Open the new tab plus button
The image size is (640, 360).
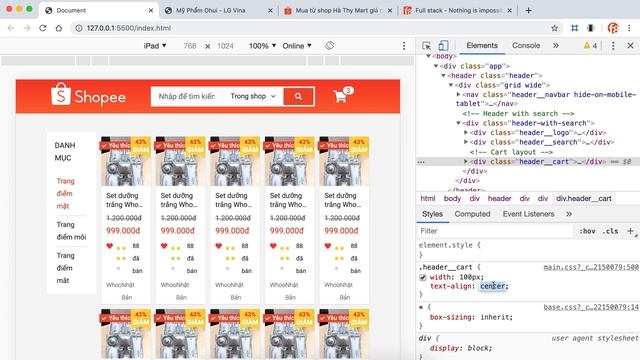pos(529,11)
